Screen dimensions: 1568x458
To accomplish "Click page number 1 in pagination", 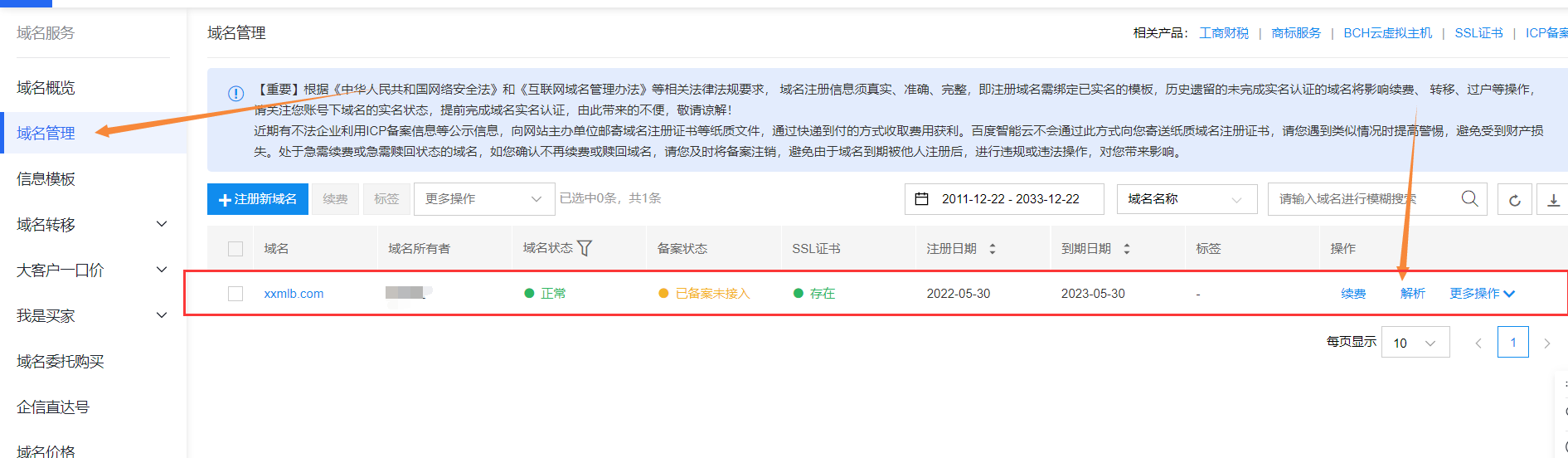I will pos(1513,343).
